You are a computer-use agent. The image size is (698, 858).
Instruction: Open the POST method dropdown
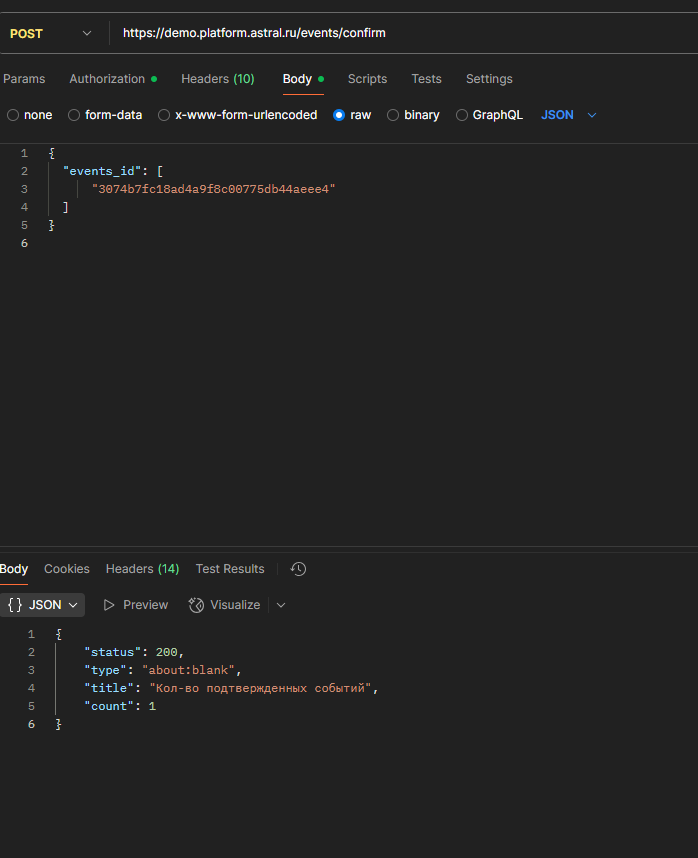pyautogui.click(x=52, y=33)
